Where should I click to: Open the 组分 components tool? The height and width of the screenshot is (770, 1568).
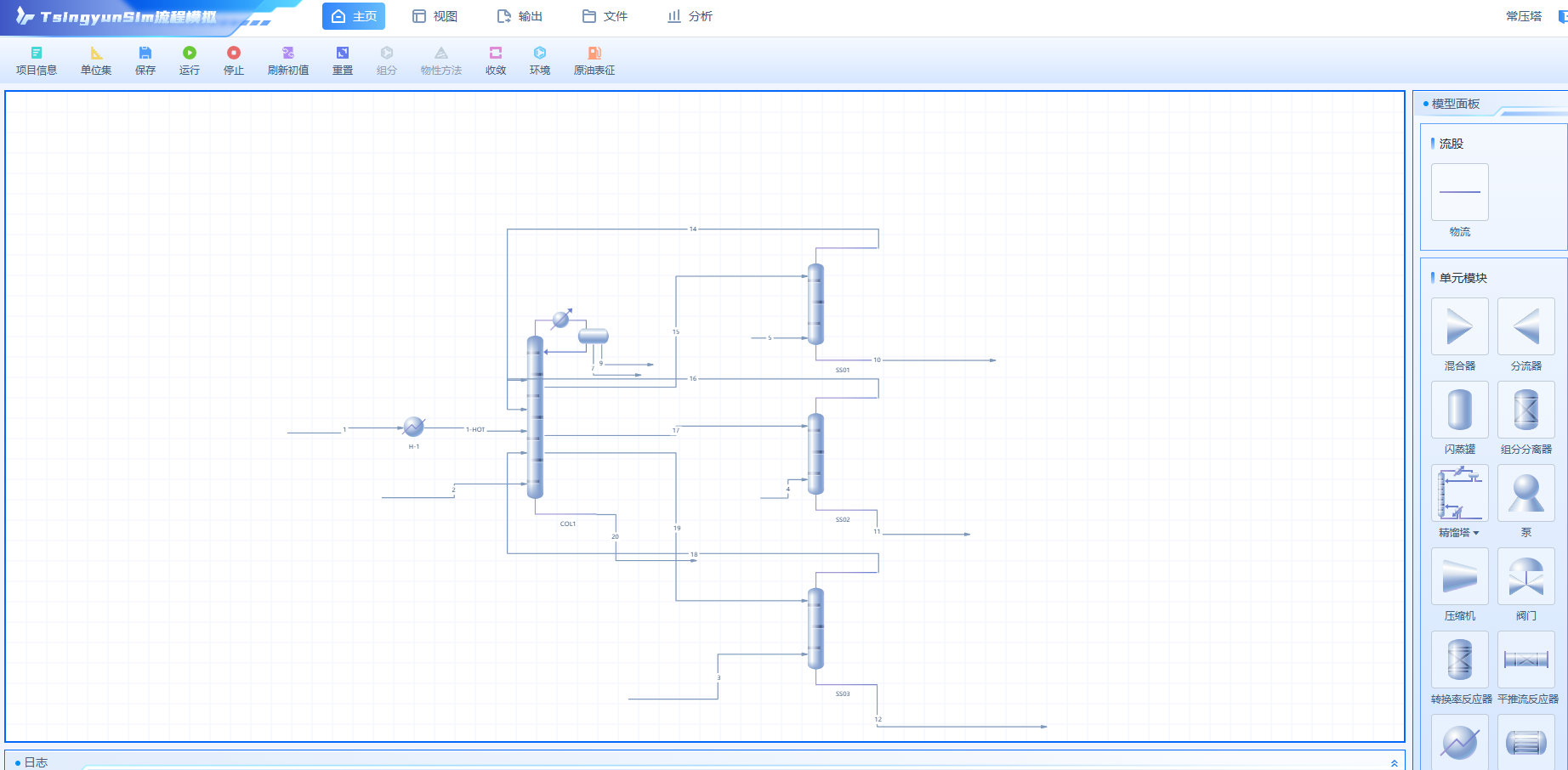tap(387, 61)
